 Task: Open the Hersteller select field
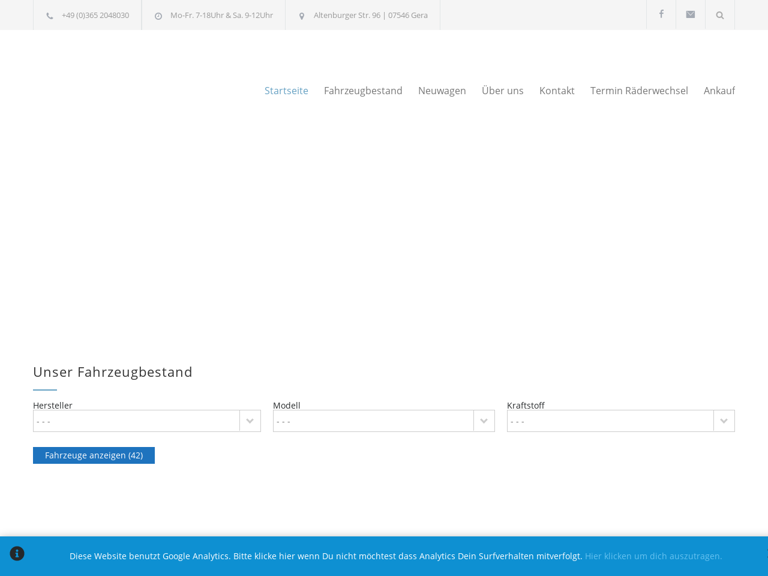(146, 421)
